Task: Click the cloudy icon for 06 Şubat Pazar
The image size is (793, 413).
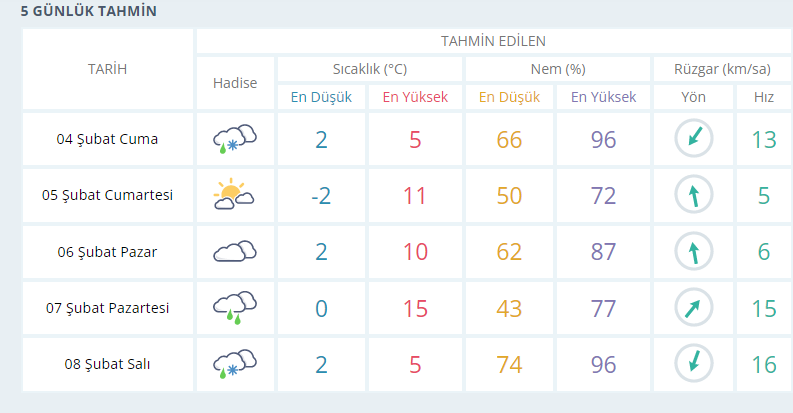Action: tap(235, 251)
